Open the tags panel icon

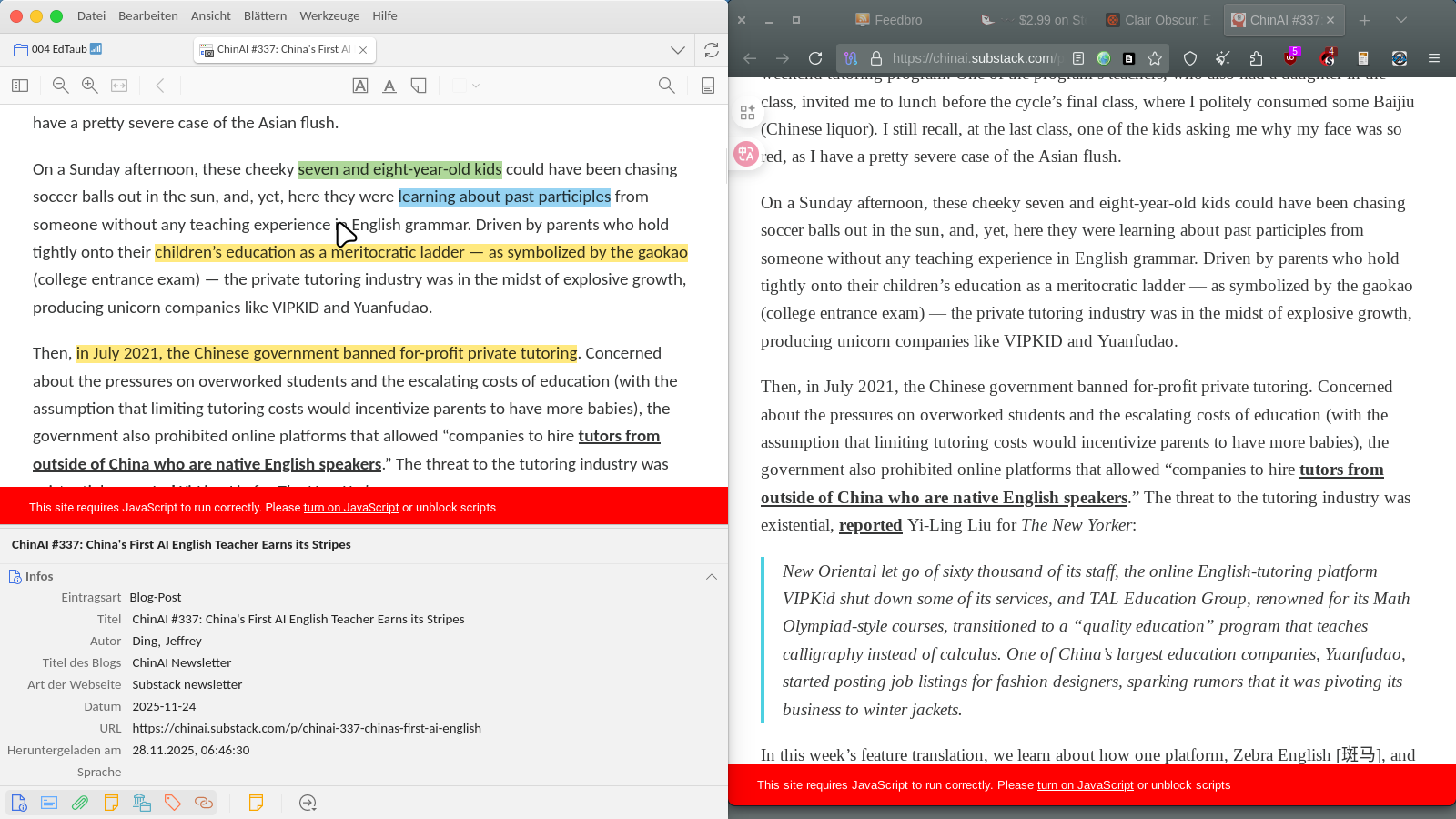(173, 803)
